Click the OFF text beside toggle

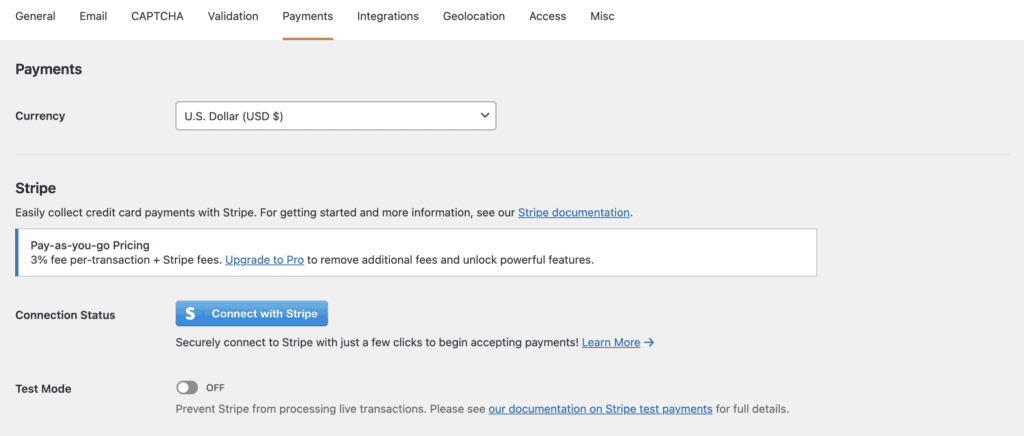(x=215, y=388)
